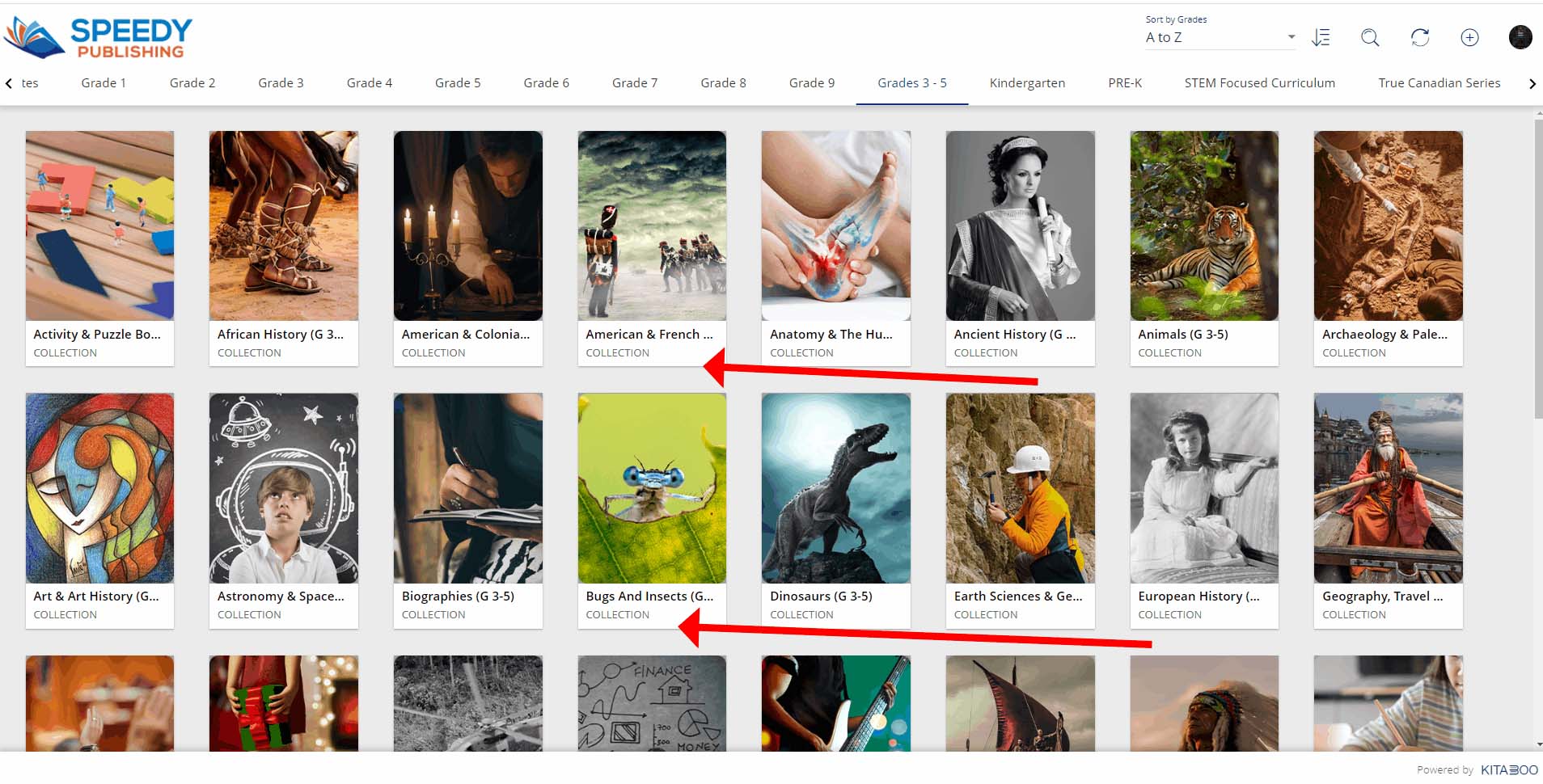Open American & French collection cover
The height and width of the screenshot is (784, 1543).
(652, 226)
